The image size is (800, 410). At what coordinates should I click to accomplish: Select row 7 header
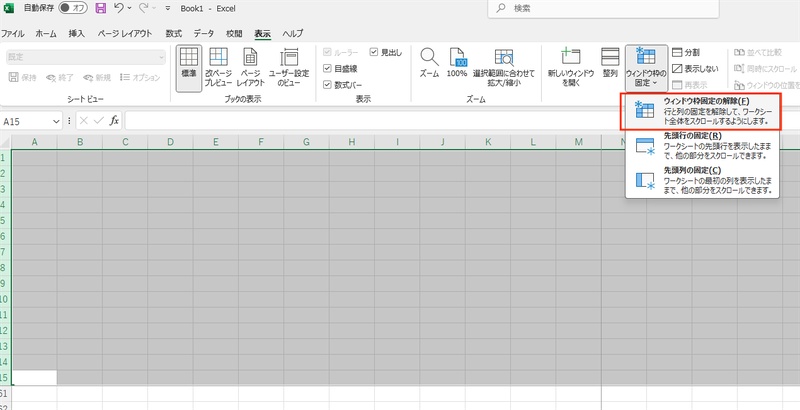point(5,252)
